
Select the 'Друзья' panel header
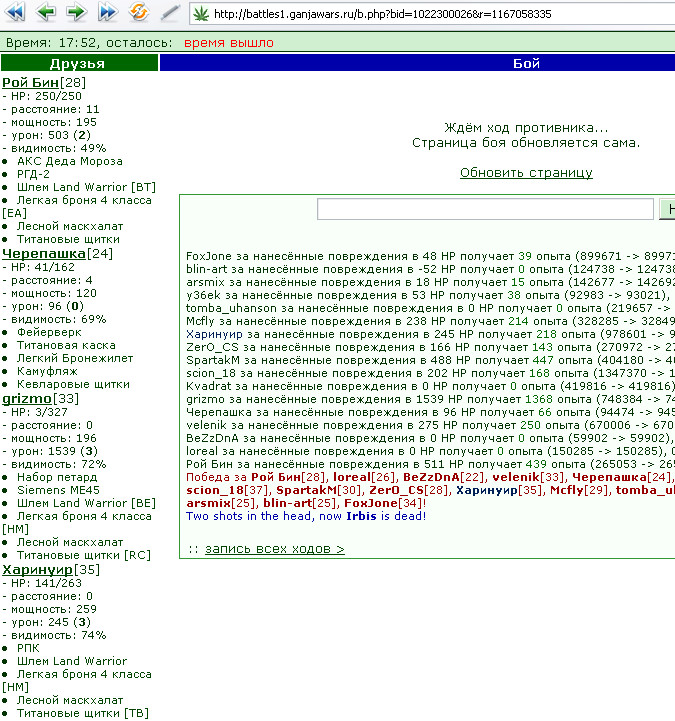click(79, 63)
